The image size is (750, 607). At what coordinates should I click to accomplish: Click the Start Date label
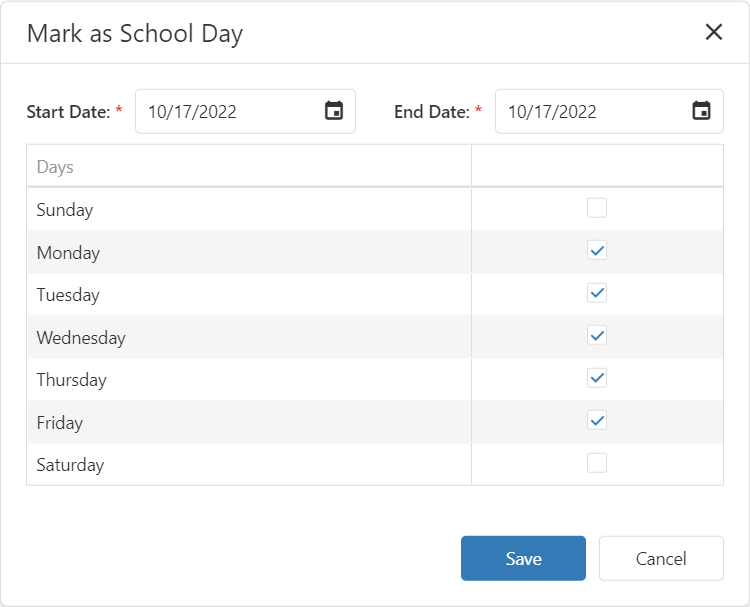68,112
